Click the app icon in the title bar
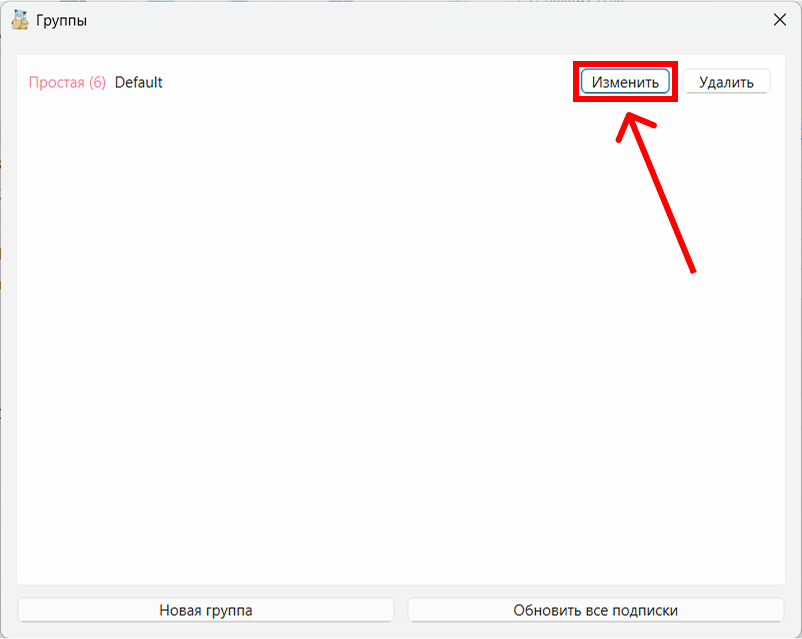 click(19, 20)
